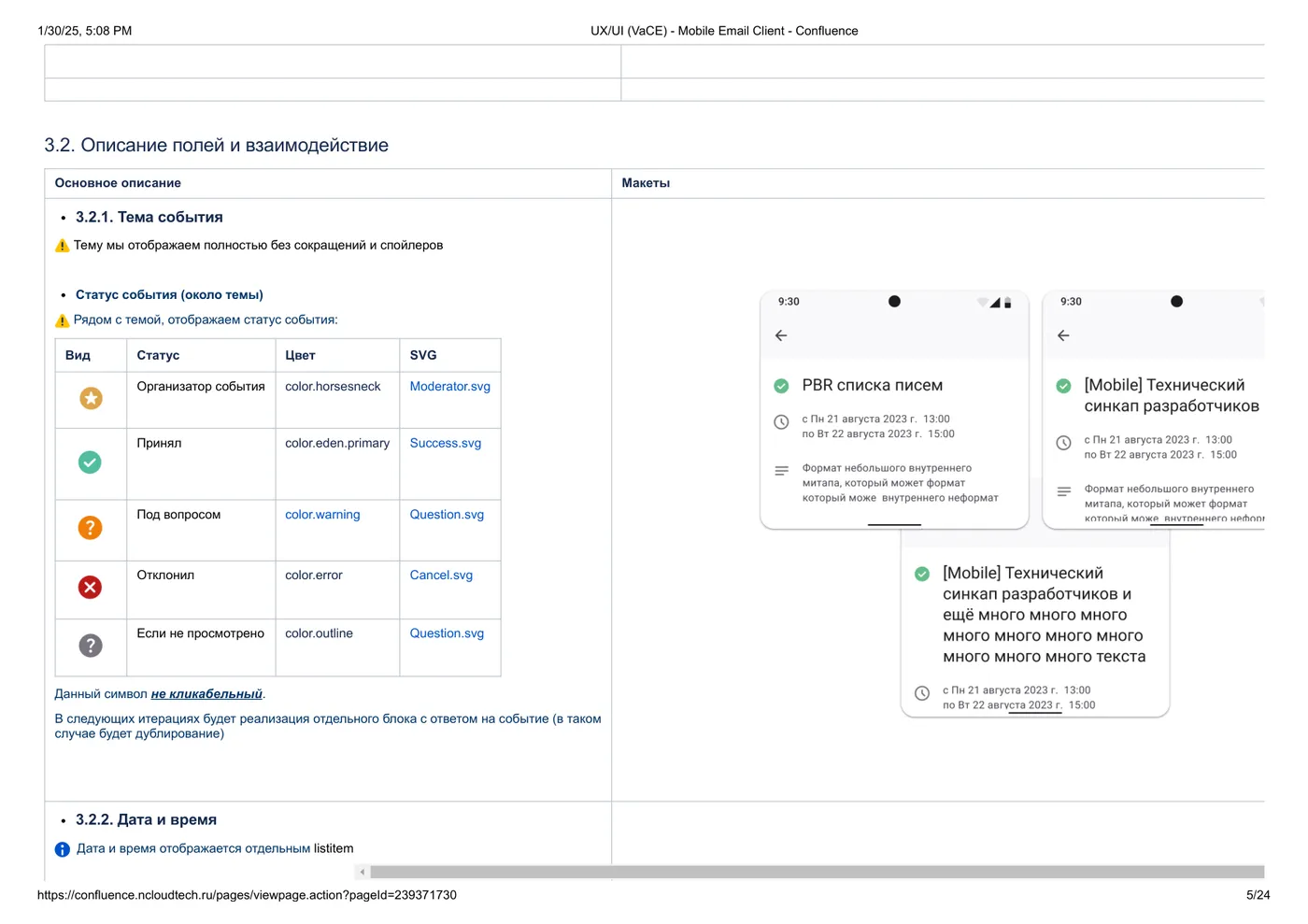Click the 'listitem' word in date note
Image resolution: width=1308 pixels, height=924 pixels.
pyautogui.click(x=334, y=849)
